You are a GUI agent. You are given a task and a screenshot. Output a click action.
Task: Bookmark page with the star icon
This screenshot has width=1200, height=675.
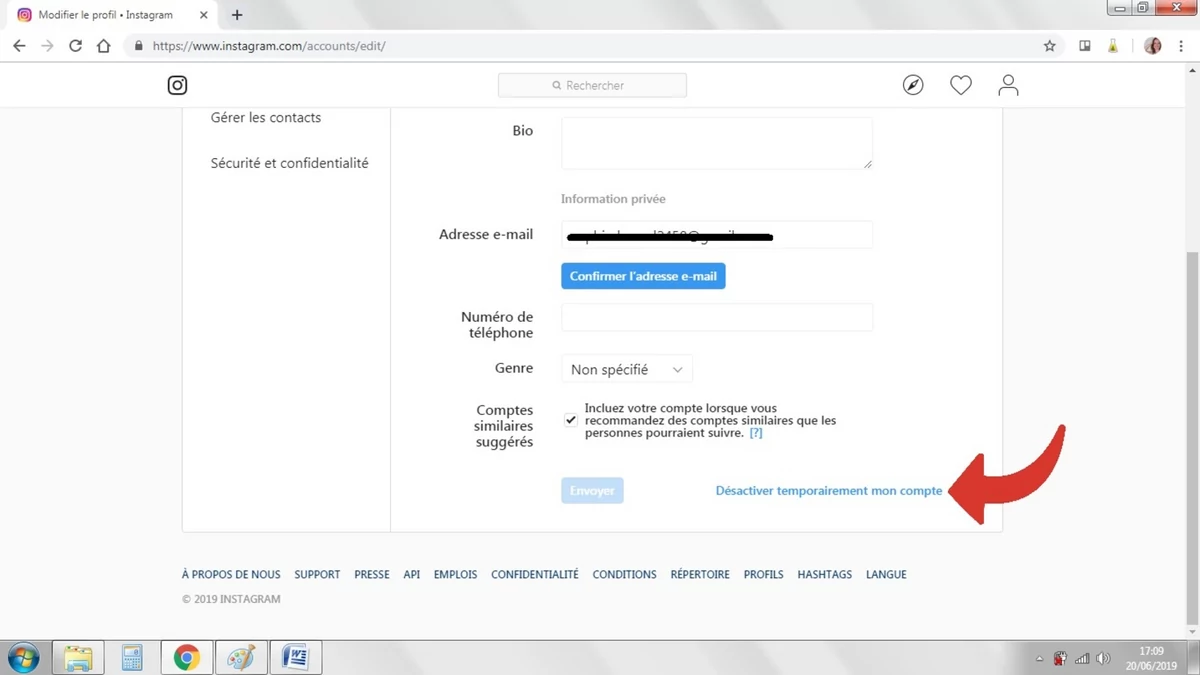point(1049,46)
